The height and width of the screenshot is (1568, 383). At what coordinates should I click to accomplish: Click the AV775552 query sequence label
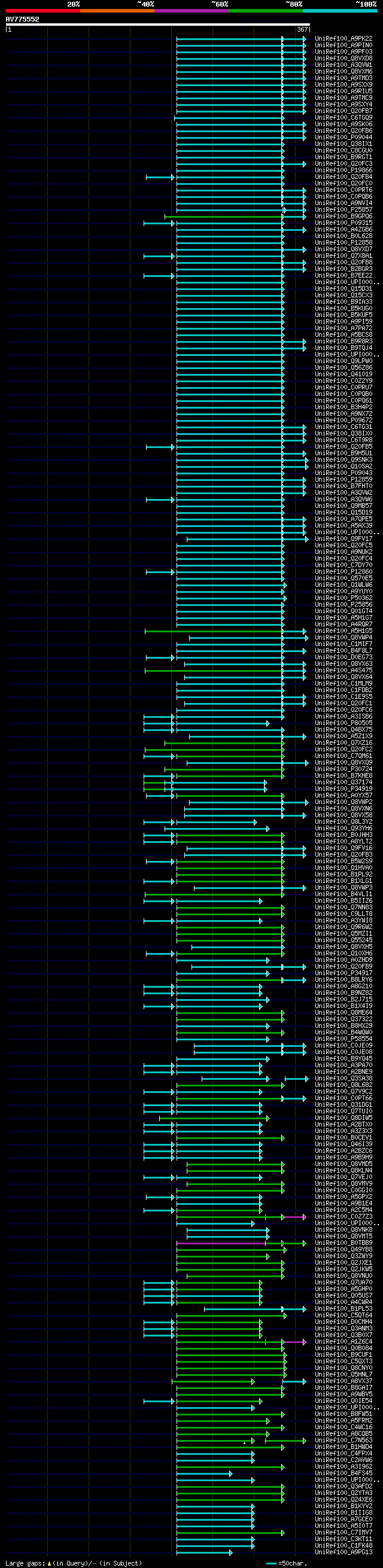click(x=23, y=20)
